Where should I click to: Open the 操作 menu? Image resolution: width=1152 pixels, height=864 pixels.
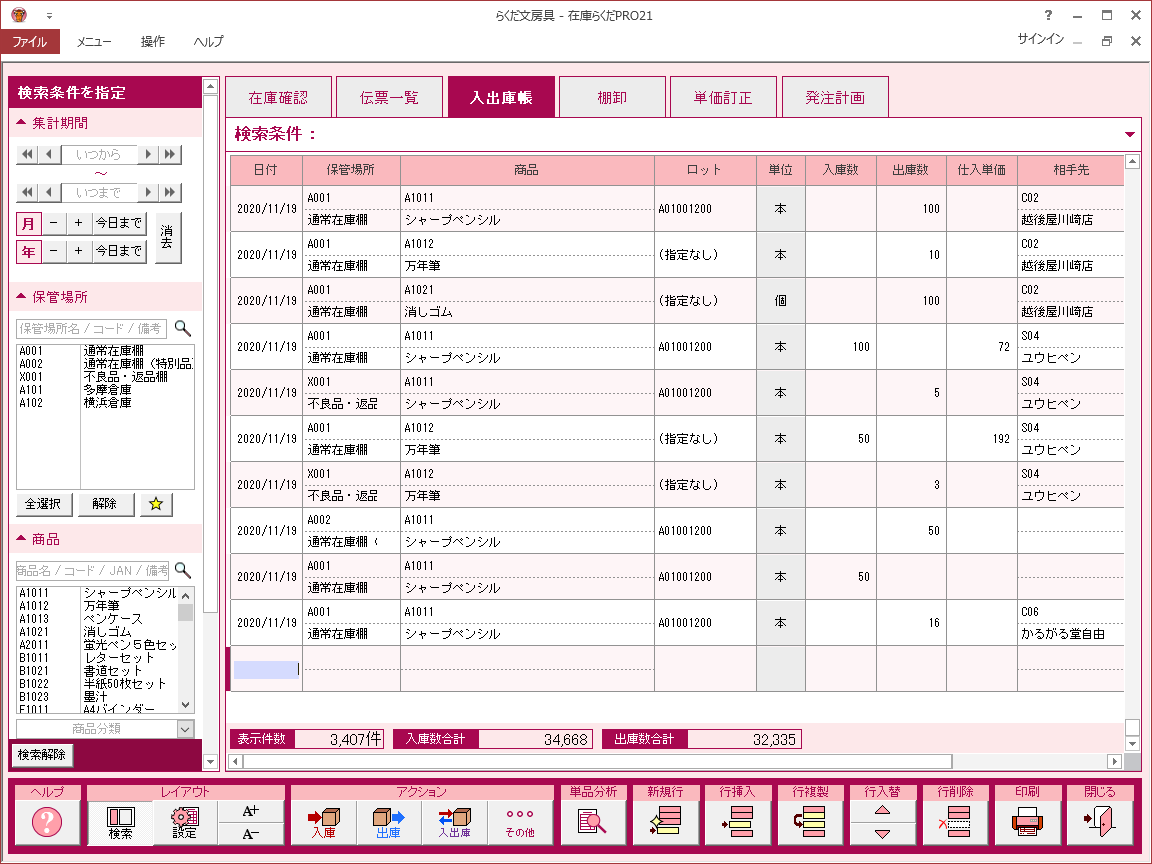click(x=153, y=42)
